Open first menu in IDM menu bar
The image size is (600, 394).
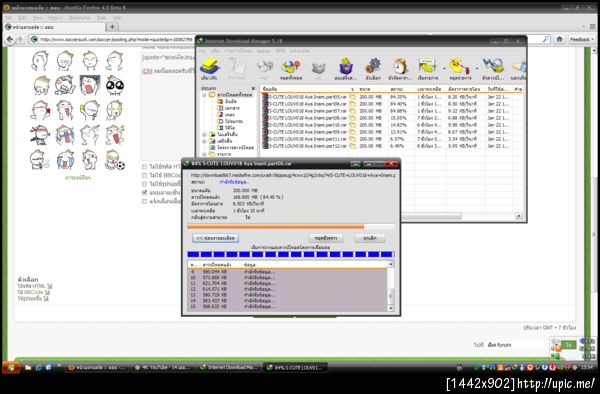click(x=202, y=50)
